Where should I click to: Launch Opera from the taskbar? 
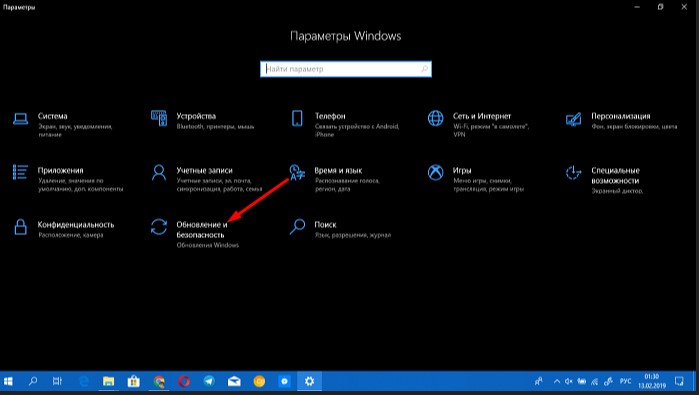[x=184, y=382]
